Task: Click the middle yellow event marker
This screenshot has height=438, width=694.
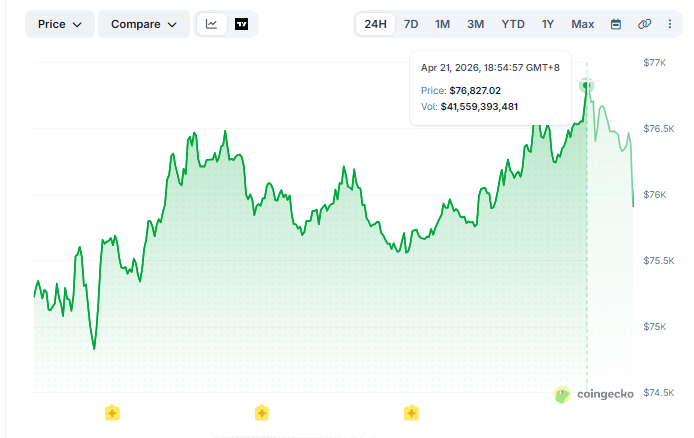Action: 261,412
